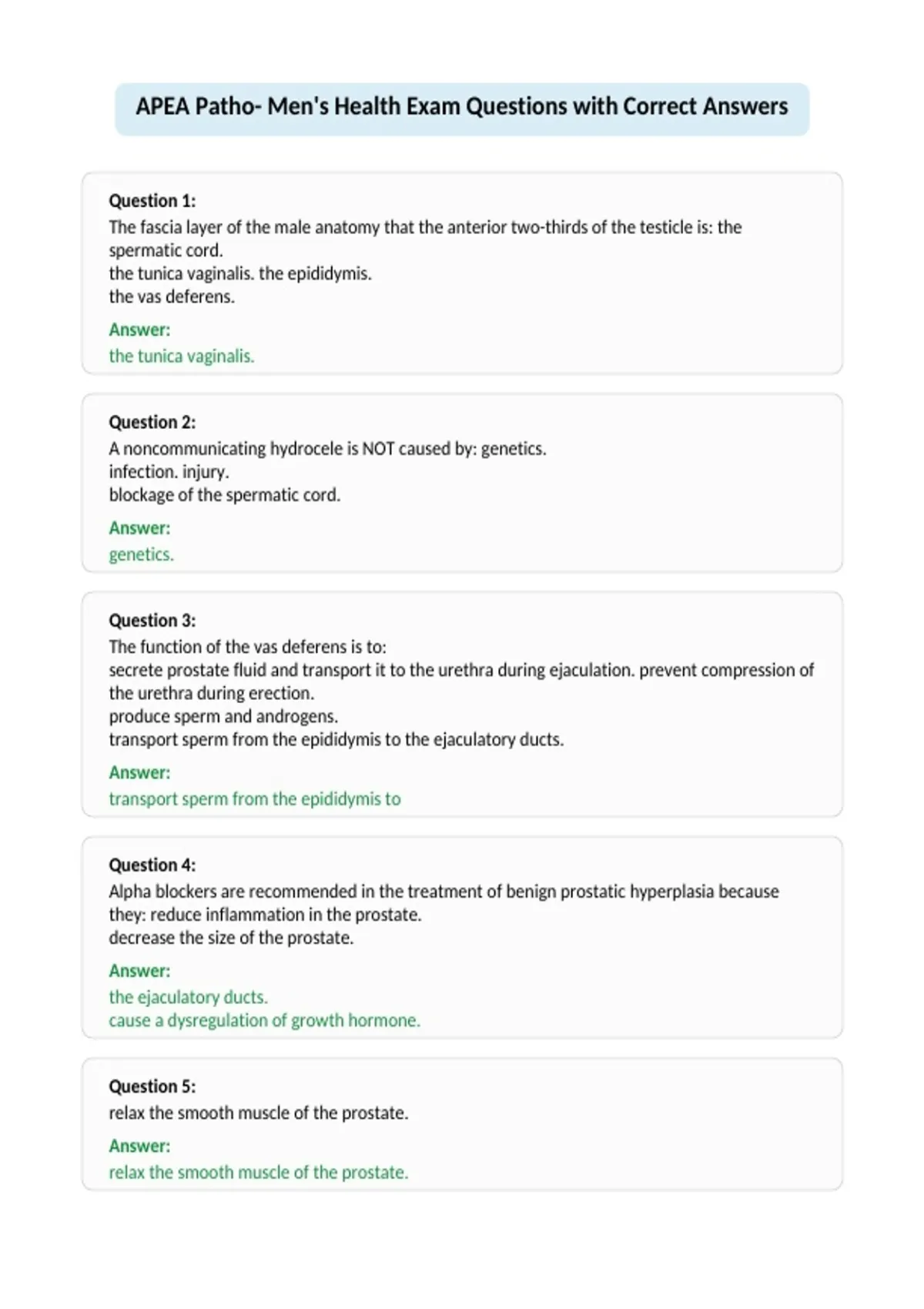Viewport: 924px width, 1309px height.
Task: Click the green text 'the ejaculatory ducts.'
Action: click(x=188, y=997)
